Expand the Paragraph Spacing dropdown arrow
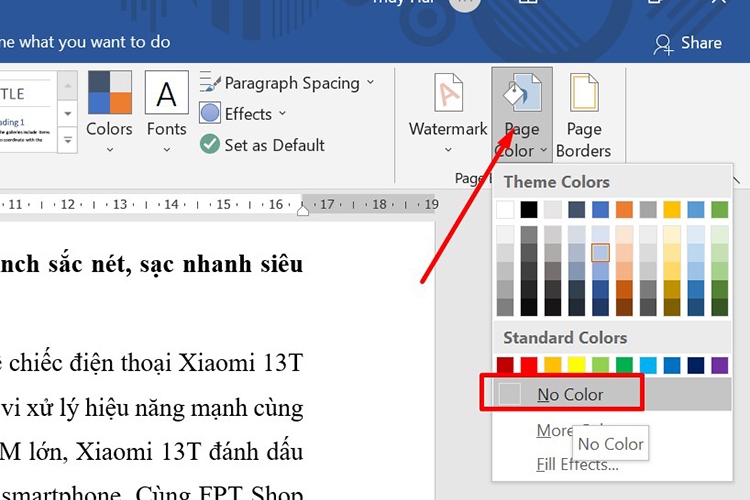This screenshot has width=750, height=500. pyautogui.click(x=371, y=82)
